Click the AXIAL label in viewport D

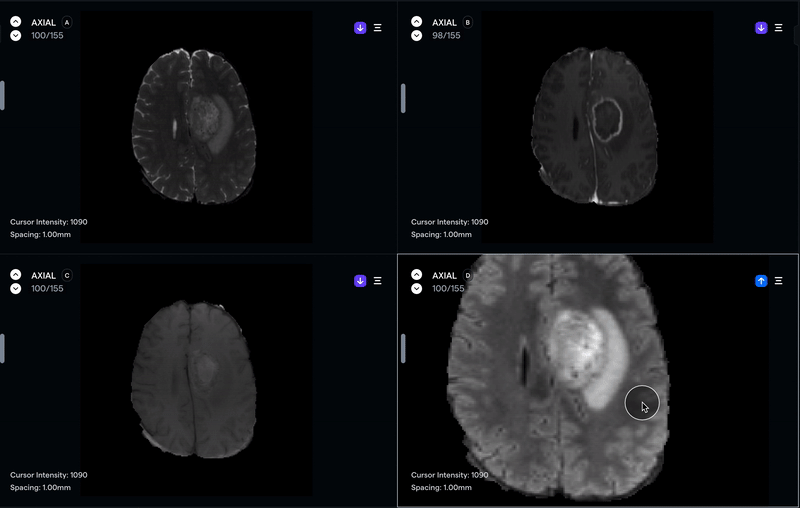tap(445, 275)
